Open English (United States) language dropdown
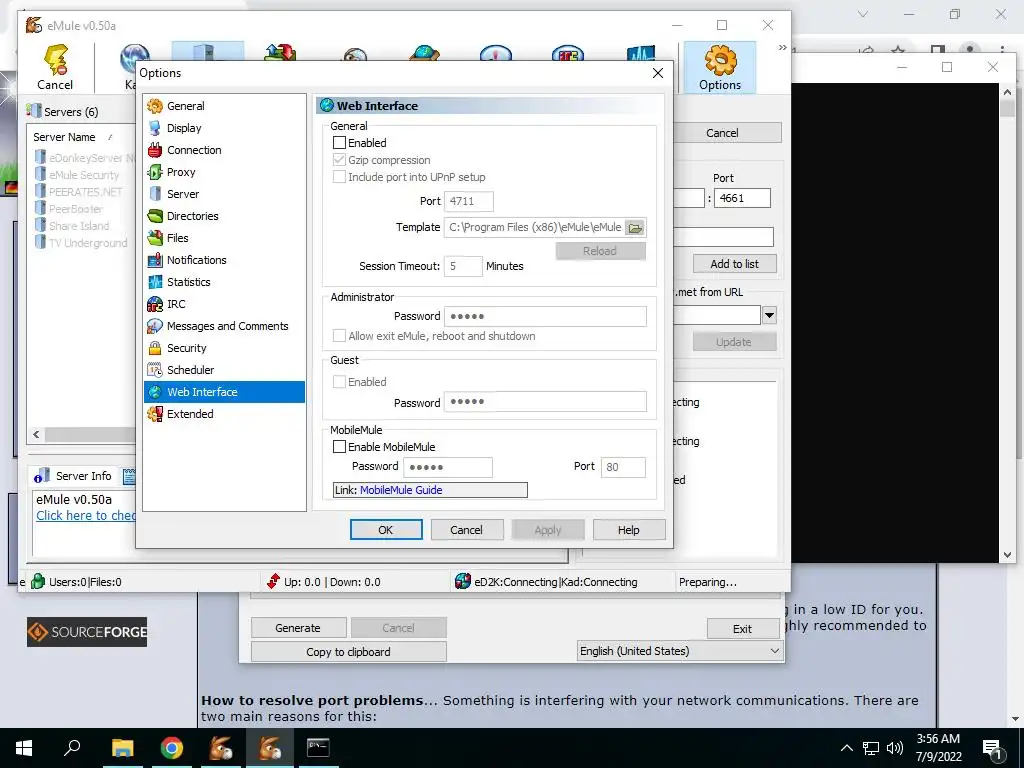Screen dimensions: 1024x768 680,651
